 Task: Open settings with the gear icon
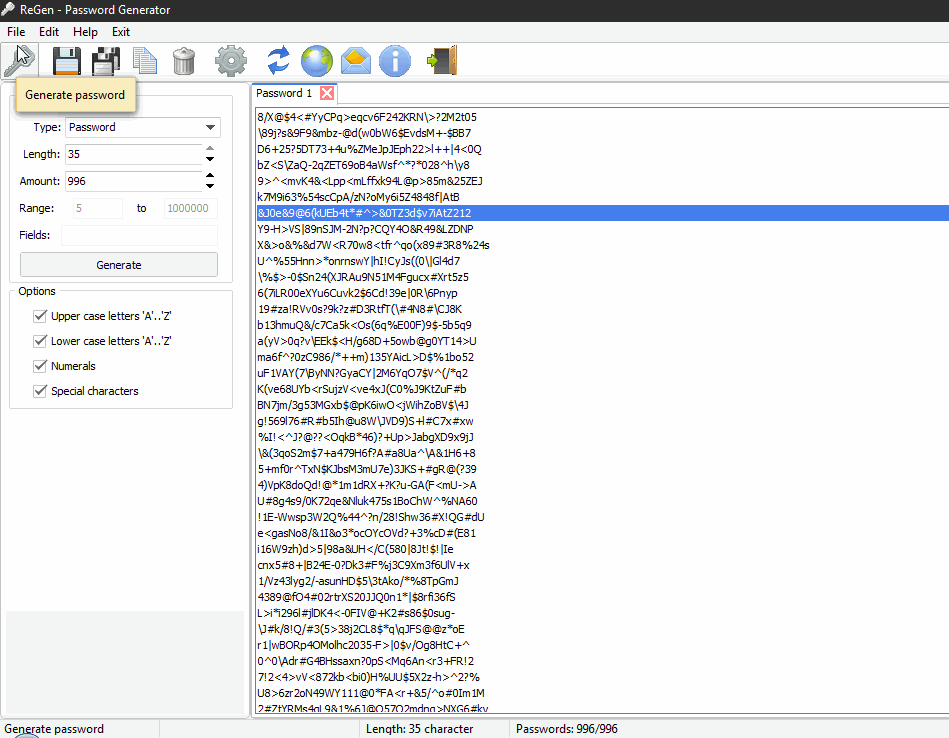click(231, 61)
